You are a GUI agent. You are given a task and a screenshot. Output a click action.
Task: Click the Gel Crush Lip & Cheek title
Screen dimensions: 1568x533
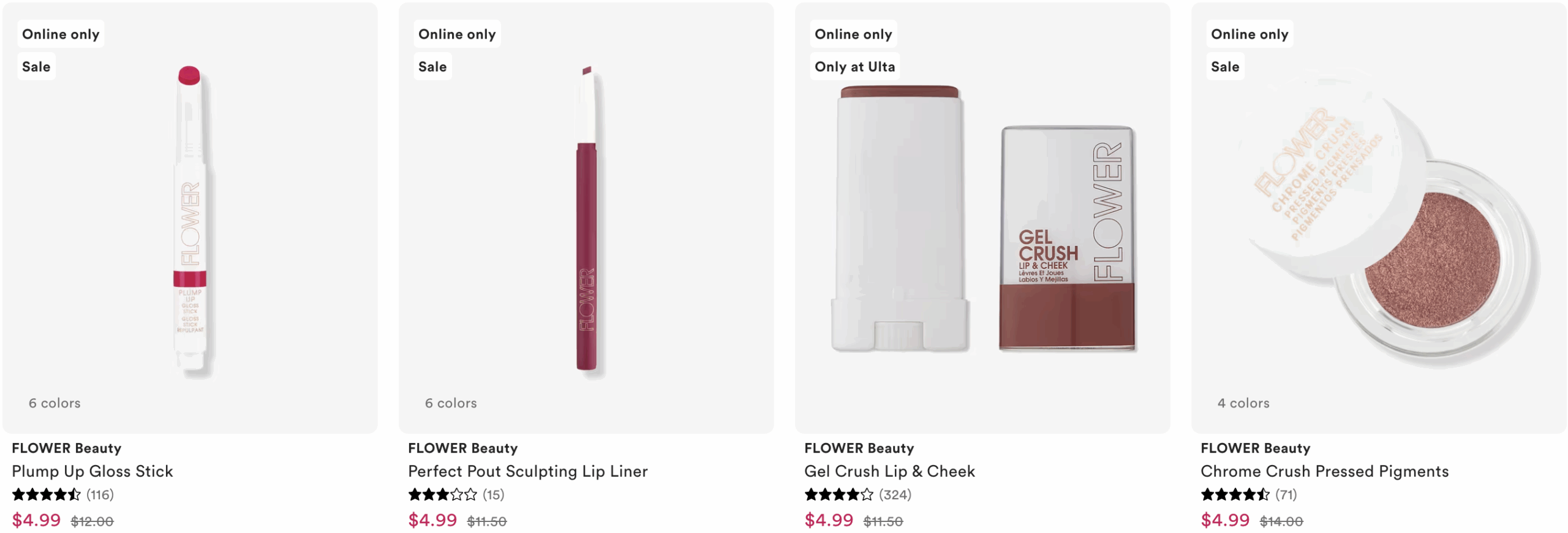pyautogui.click(x=889, y=471)
